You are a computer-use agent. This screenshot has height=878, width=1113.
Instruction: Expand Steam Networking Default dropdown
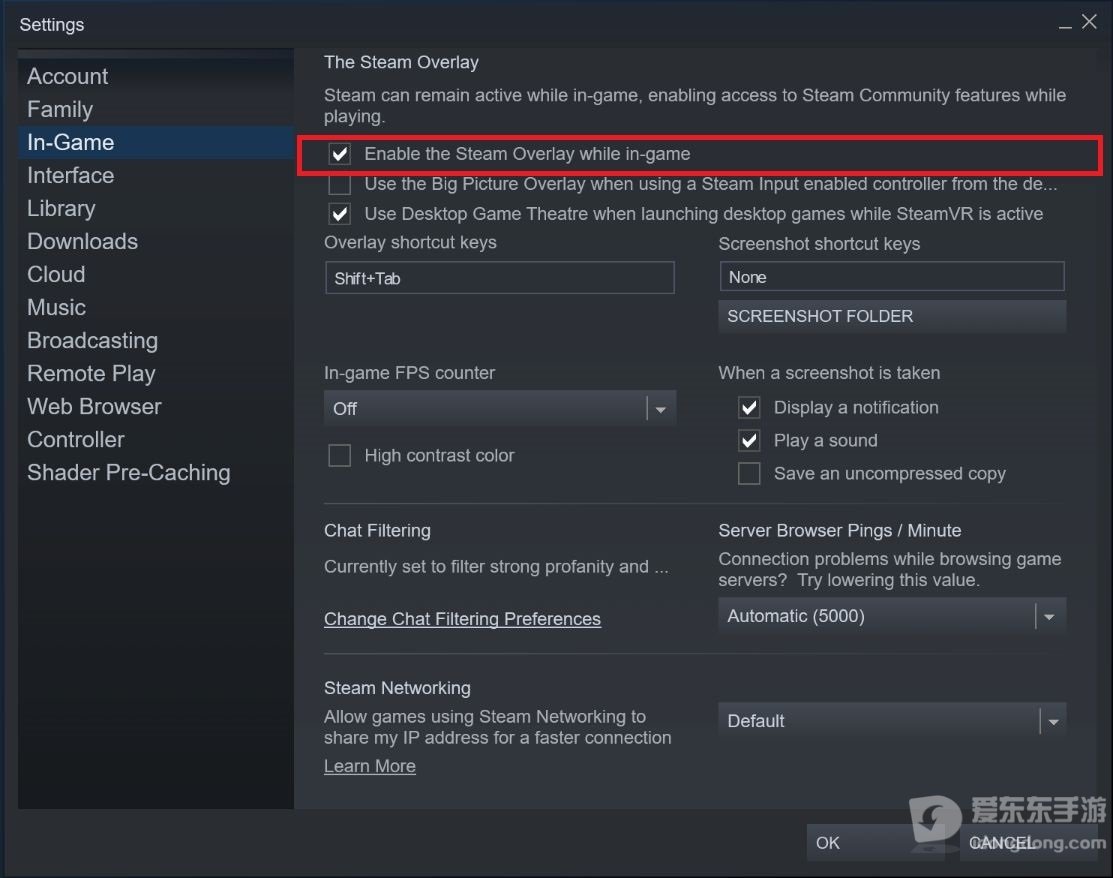point(892,721)
